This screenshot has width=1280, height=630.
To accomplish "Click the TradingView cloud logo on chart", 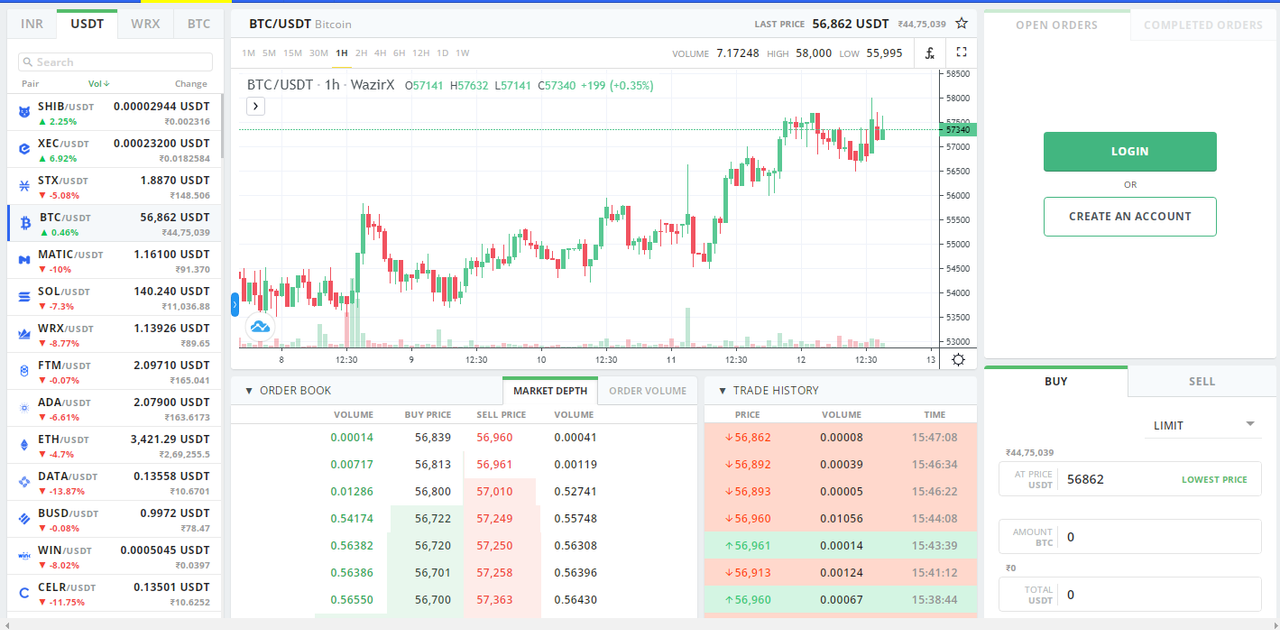I will 260,326.
